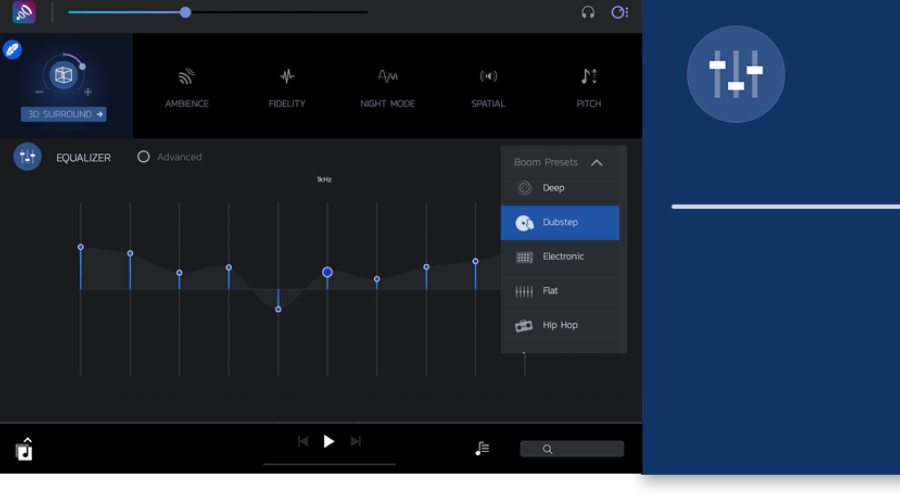The height and width of the screenshot is (500, 900).
Task: Click the Dubstep preset disc icon
Action: pos(524,223)
